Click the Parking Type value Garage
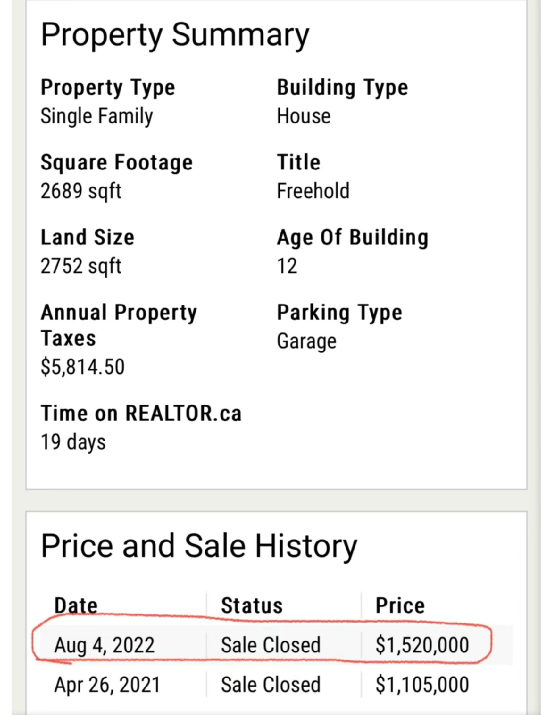 307,341
